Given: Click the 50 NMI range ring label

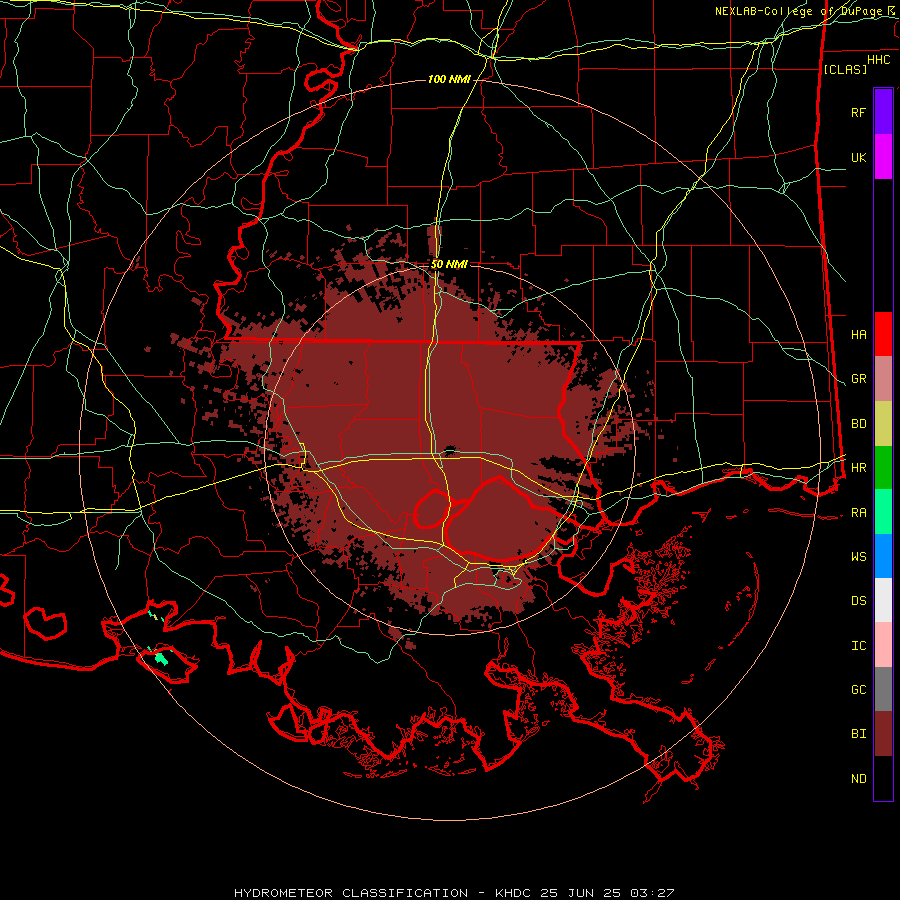Looking at the screenshot, I should 449,264.
